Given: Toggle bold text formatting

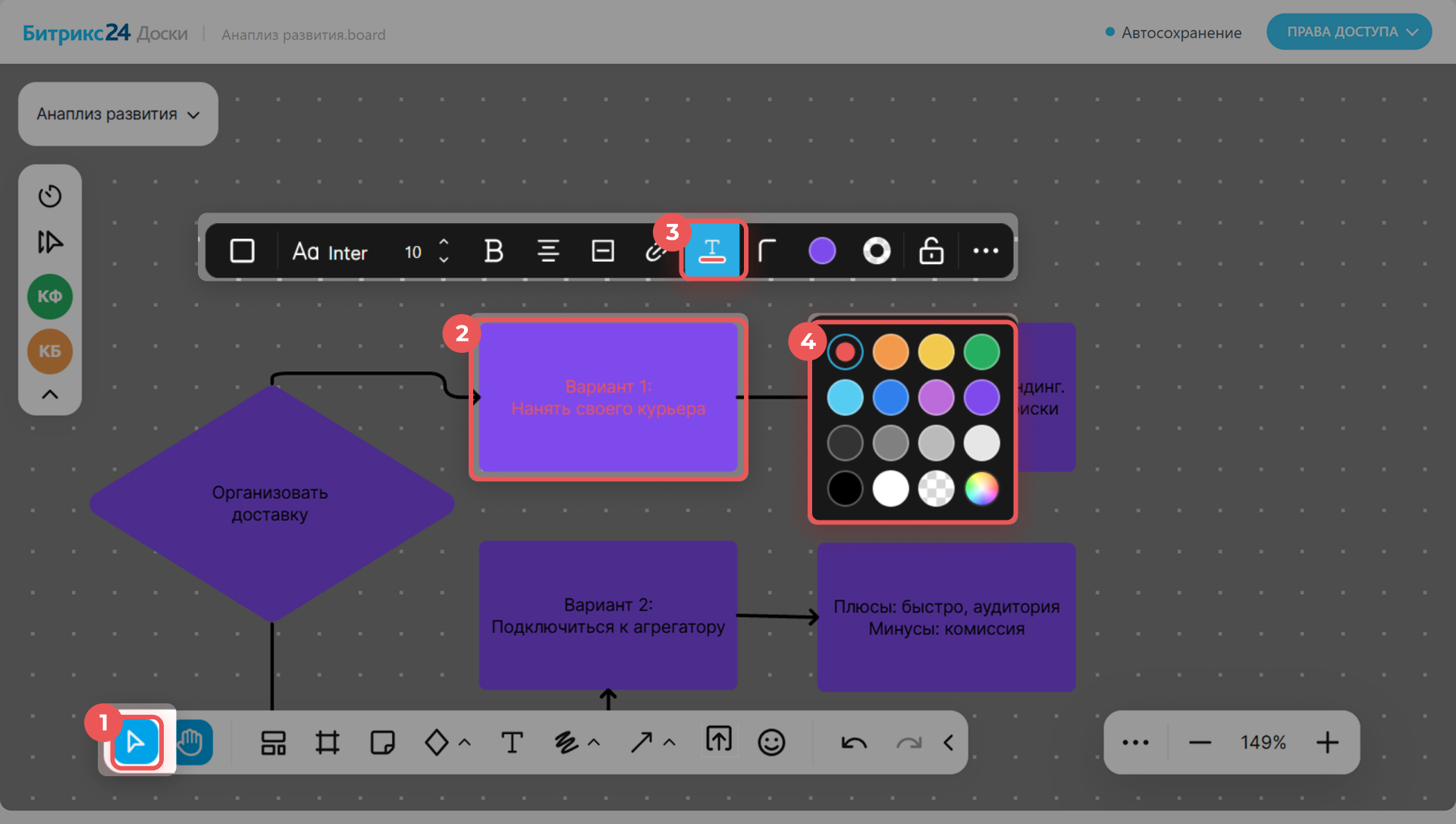Looking at the screenshot, I should coord(494,251).
